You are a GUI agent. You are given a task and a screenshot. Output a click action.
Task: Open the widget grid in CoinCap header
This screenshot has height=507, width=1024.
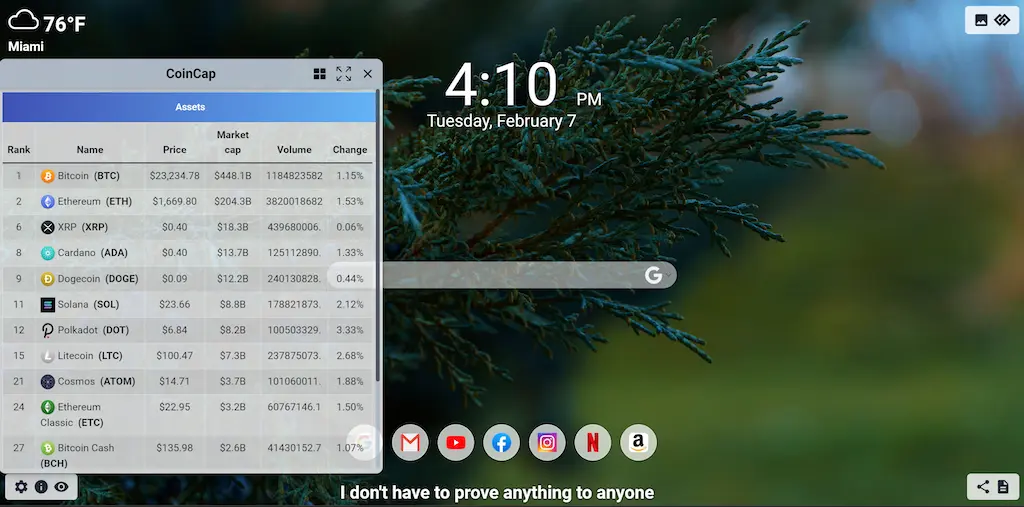pos(320,74)
